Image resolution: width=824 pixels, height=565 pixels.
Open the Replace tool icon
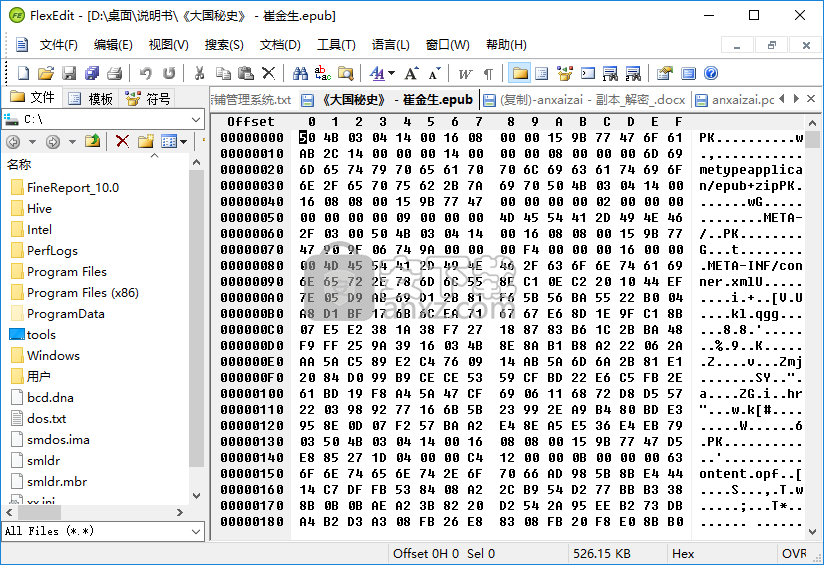(323, 73)
